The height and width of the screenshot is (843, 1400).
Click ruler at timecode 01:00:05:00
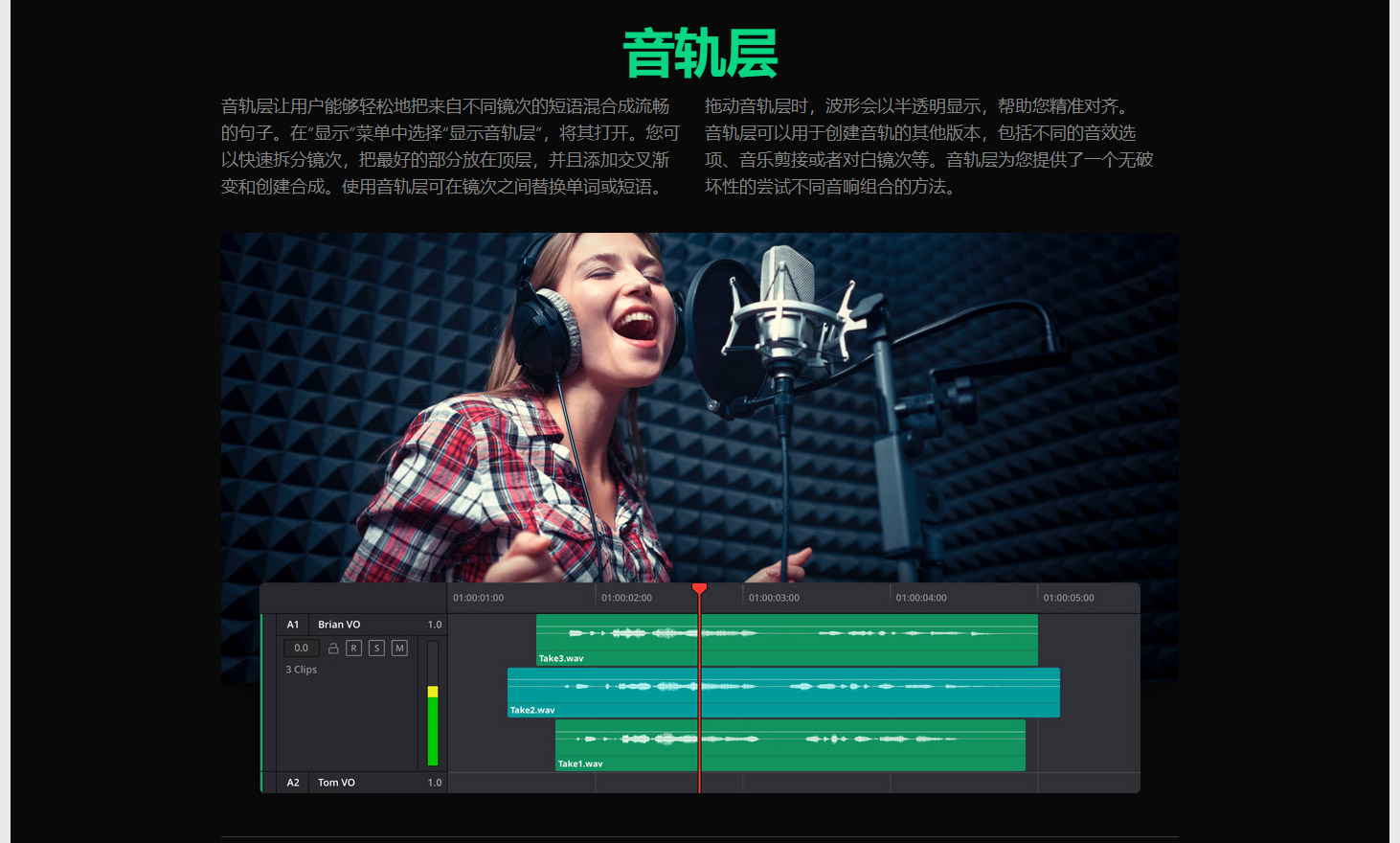(x=1068, y=598)
